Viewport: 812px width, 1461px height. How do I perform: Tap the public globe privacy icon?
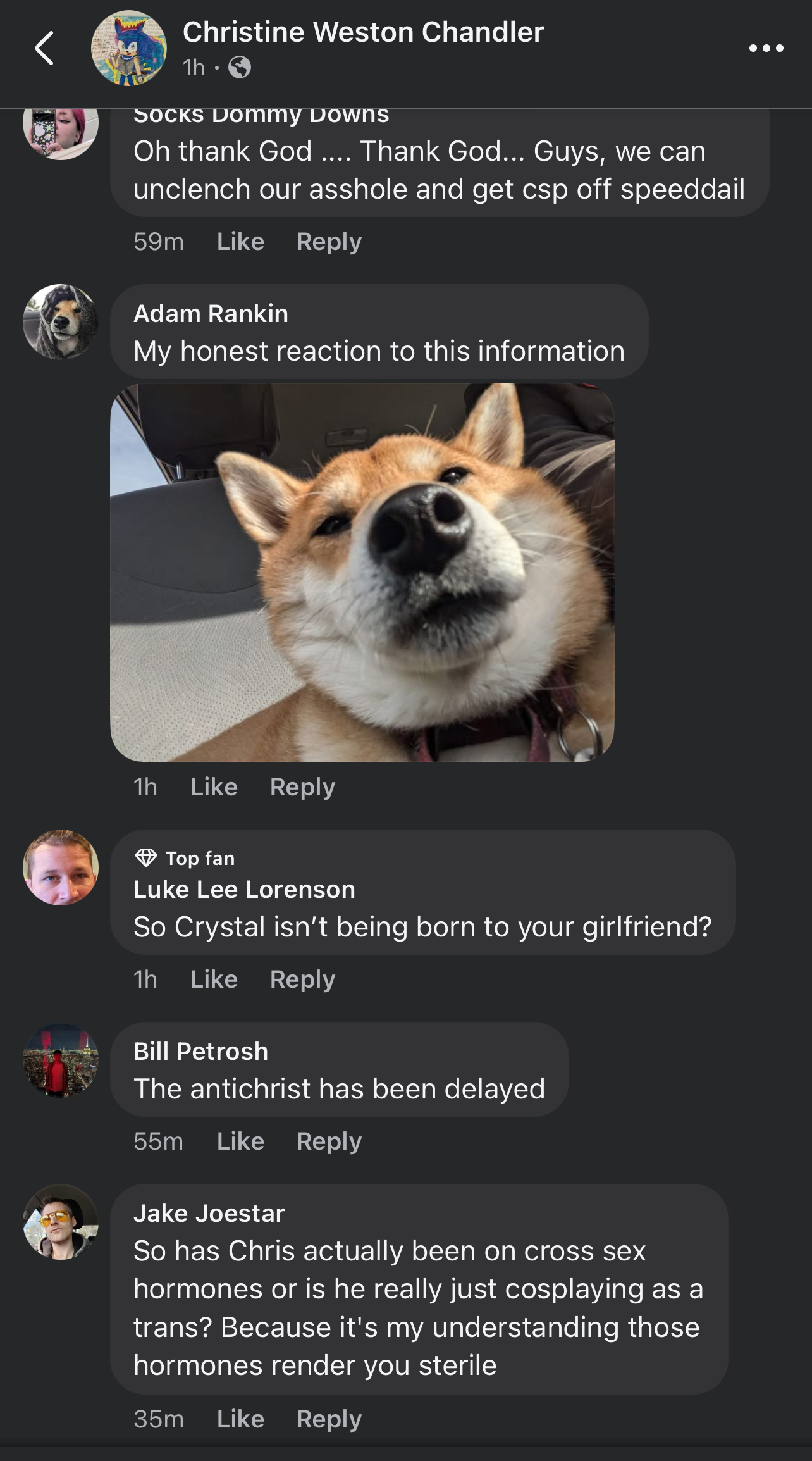pos(239,67)
